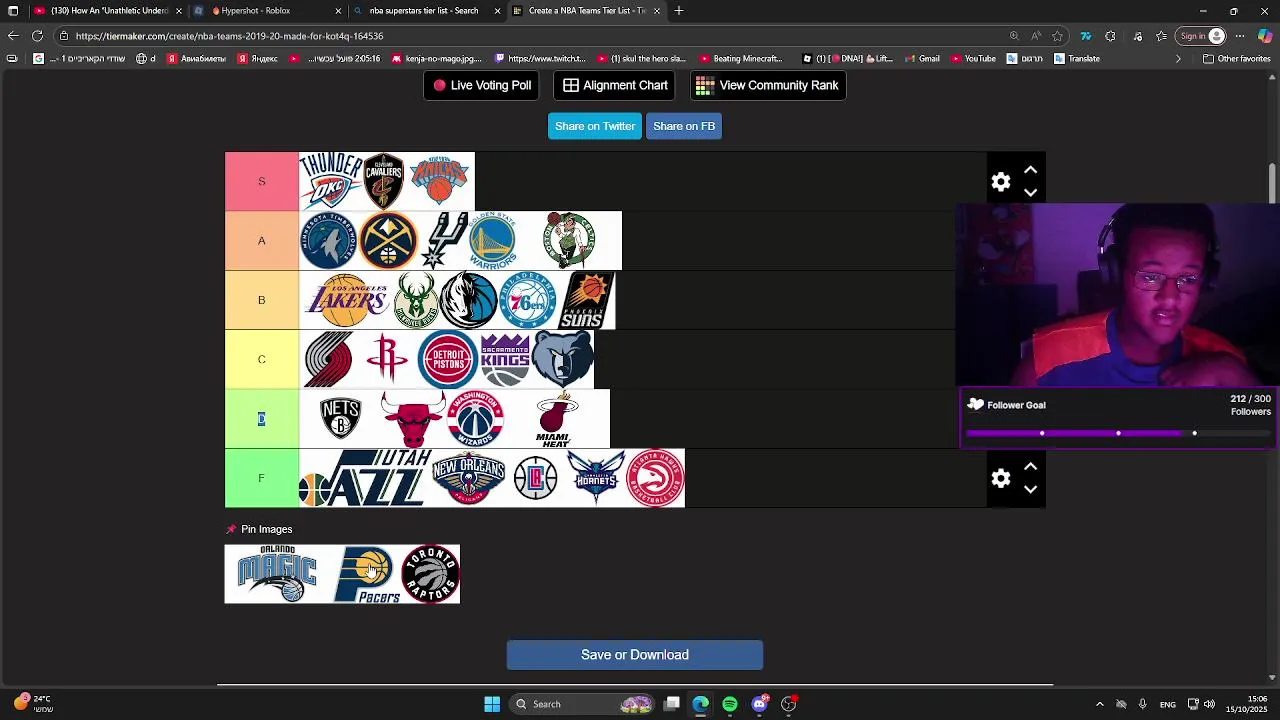Reload the page with refresh icon
This screenshot has width=1280, height=720.
pyautogui.click(x=37, y=36)
